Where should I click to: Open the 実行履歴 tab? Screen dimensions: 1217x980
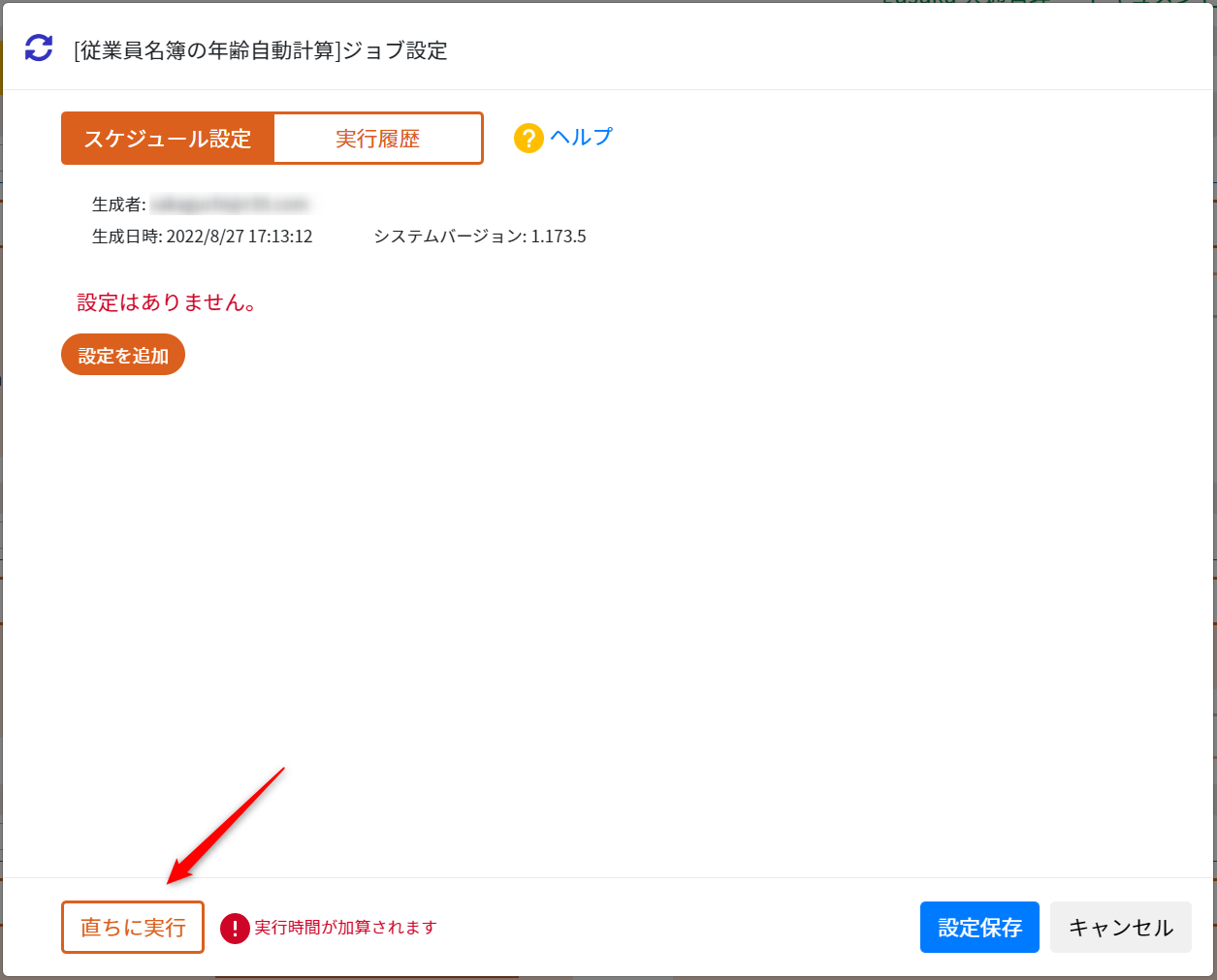point(378,139)
